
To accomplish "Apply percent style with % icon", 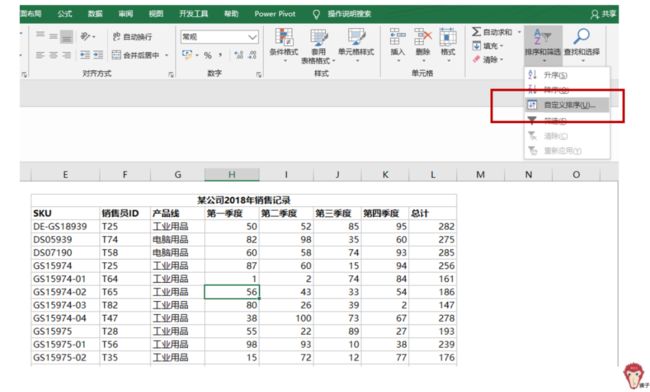I will (208, 55).
